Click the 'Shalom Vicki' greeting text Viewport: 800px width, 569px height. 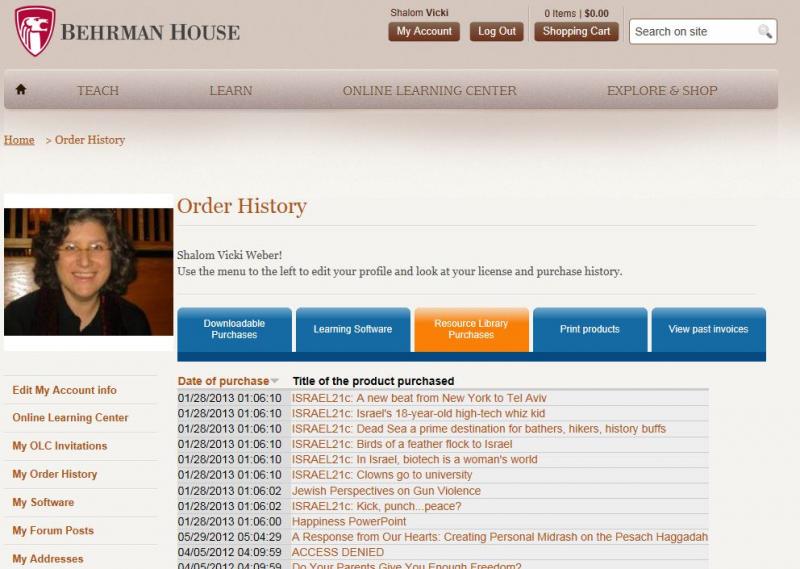(419, 12)
